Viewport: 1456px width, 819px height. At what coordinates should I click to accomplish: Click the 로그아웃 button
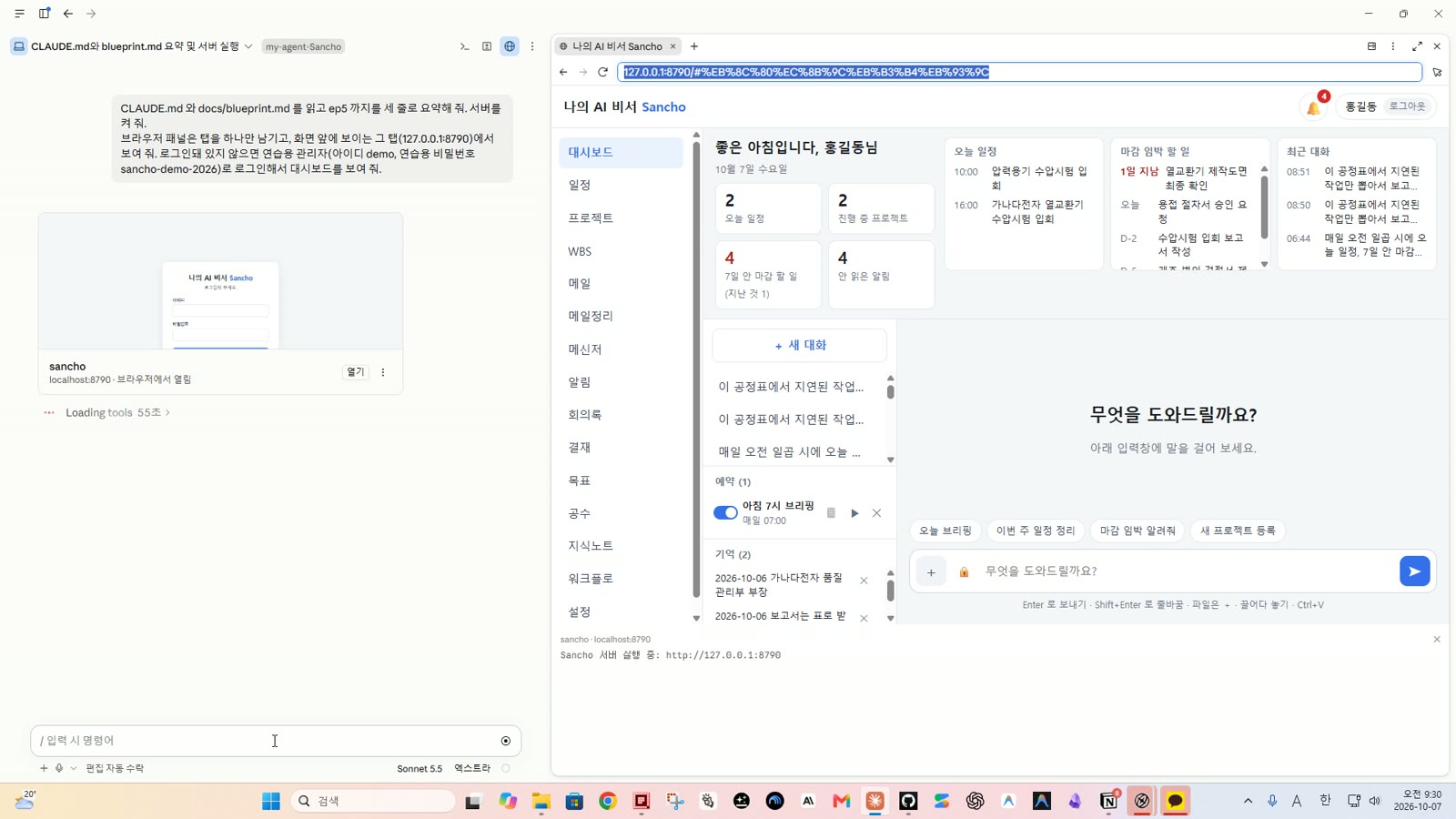click(x=1407, y=106)
